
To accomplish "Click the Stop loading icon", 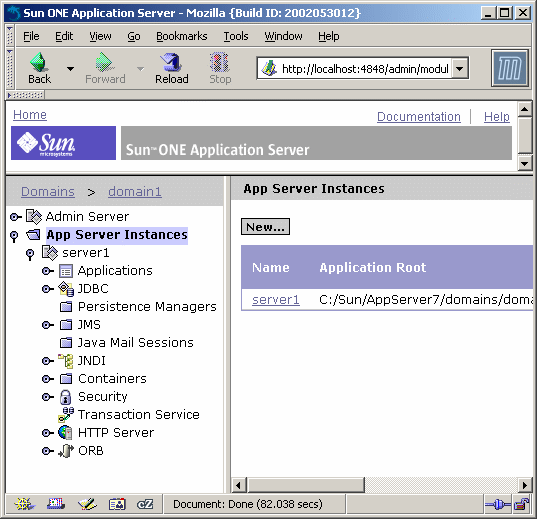I will tap(220, 62).
